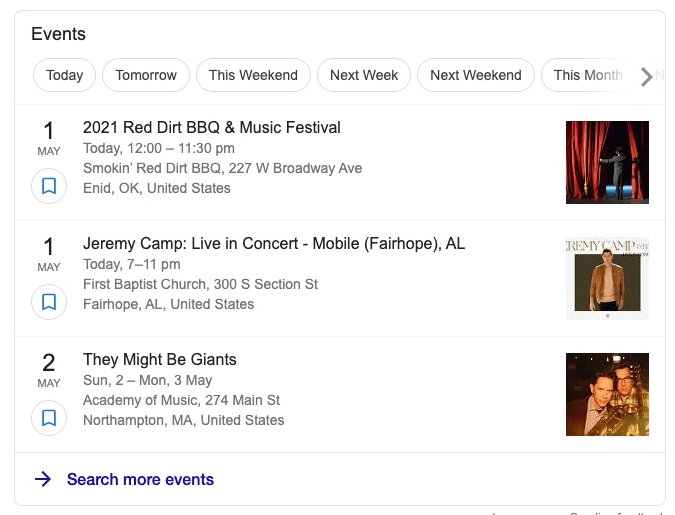Filter events by Tomorrow
The width and height of the screenshot is (675, 515).
point(146,75)
